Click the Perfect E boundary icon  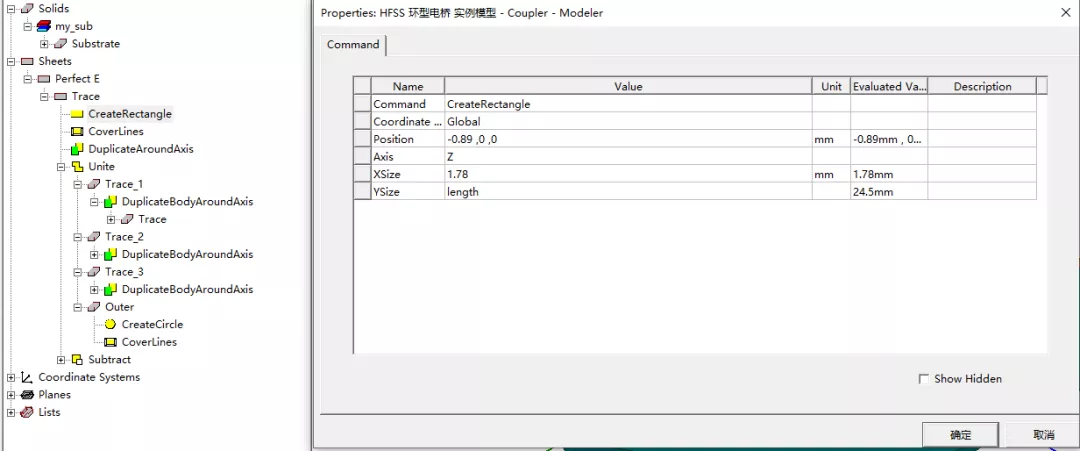click(44, 78)
